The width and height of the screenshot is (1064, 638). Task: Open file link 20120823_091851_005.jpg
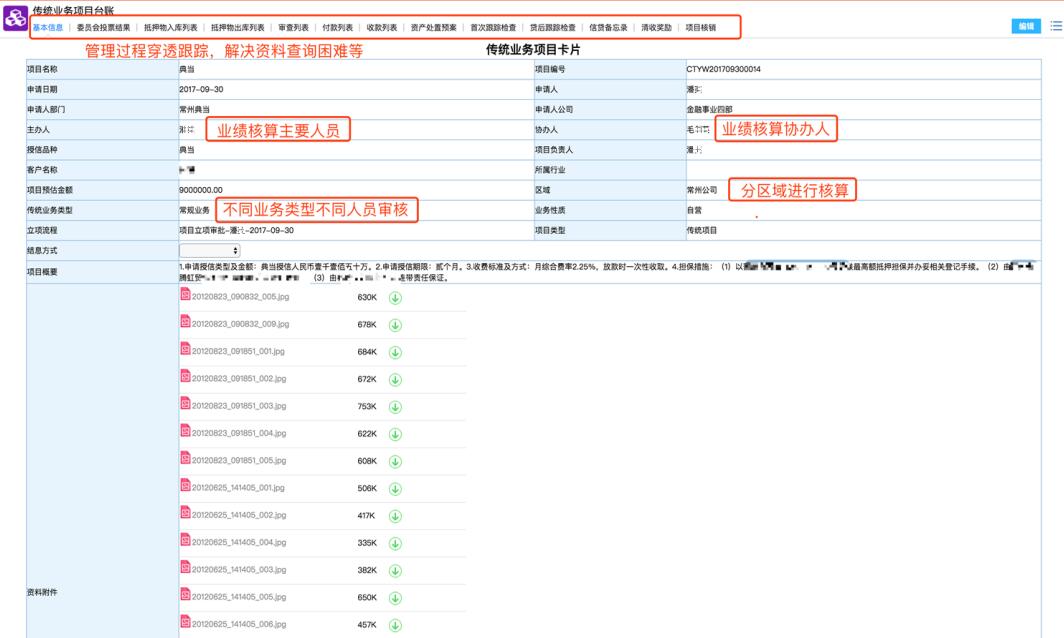(x=239, y=461)
